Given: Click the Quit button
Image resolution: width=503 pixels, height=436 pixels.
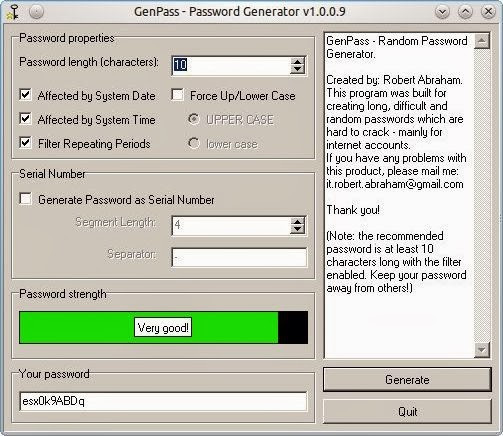Looking at the screenshot, I should (x=407, y=412).
